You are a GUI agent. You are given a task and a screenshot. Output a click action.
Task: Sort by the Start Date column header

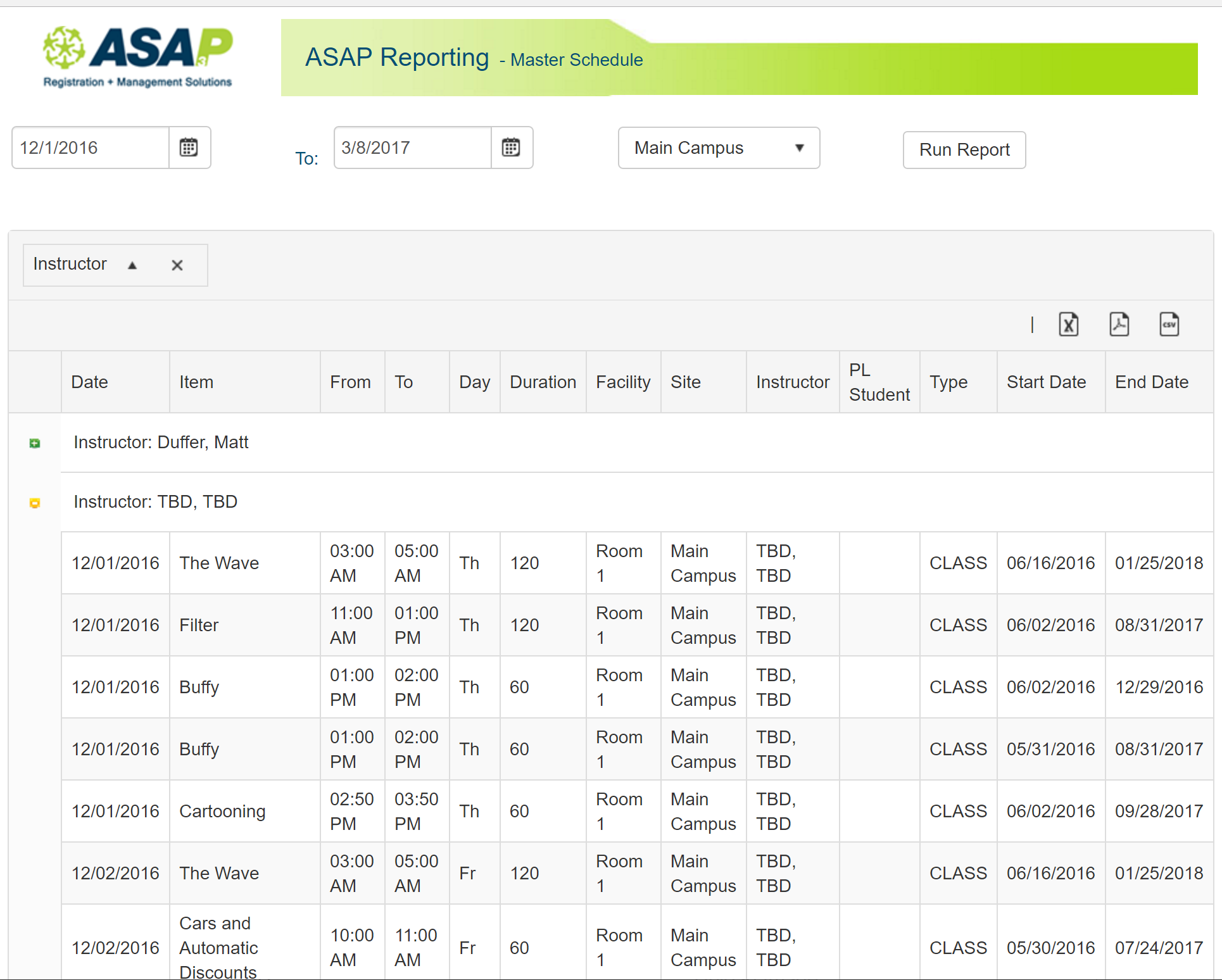coord(1046,382)
